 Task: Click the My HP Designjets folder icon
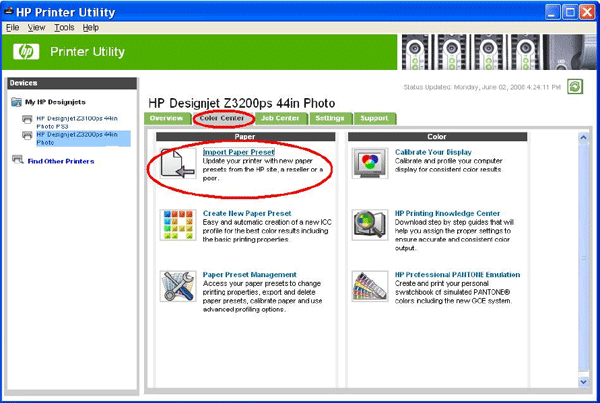point(16,102)
